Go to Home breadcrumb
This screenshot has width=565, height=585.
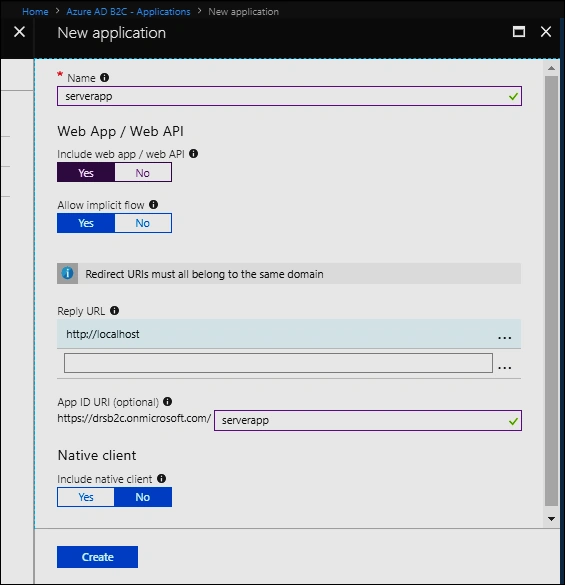(35, 12)
